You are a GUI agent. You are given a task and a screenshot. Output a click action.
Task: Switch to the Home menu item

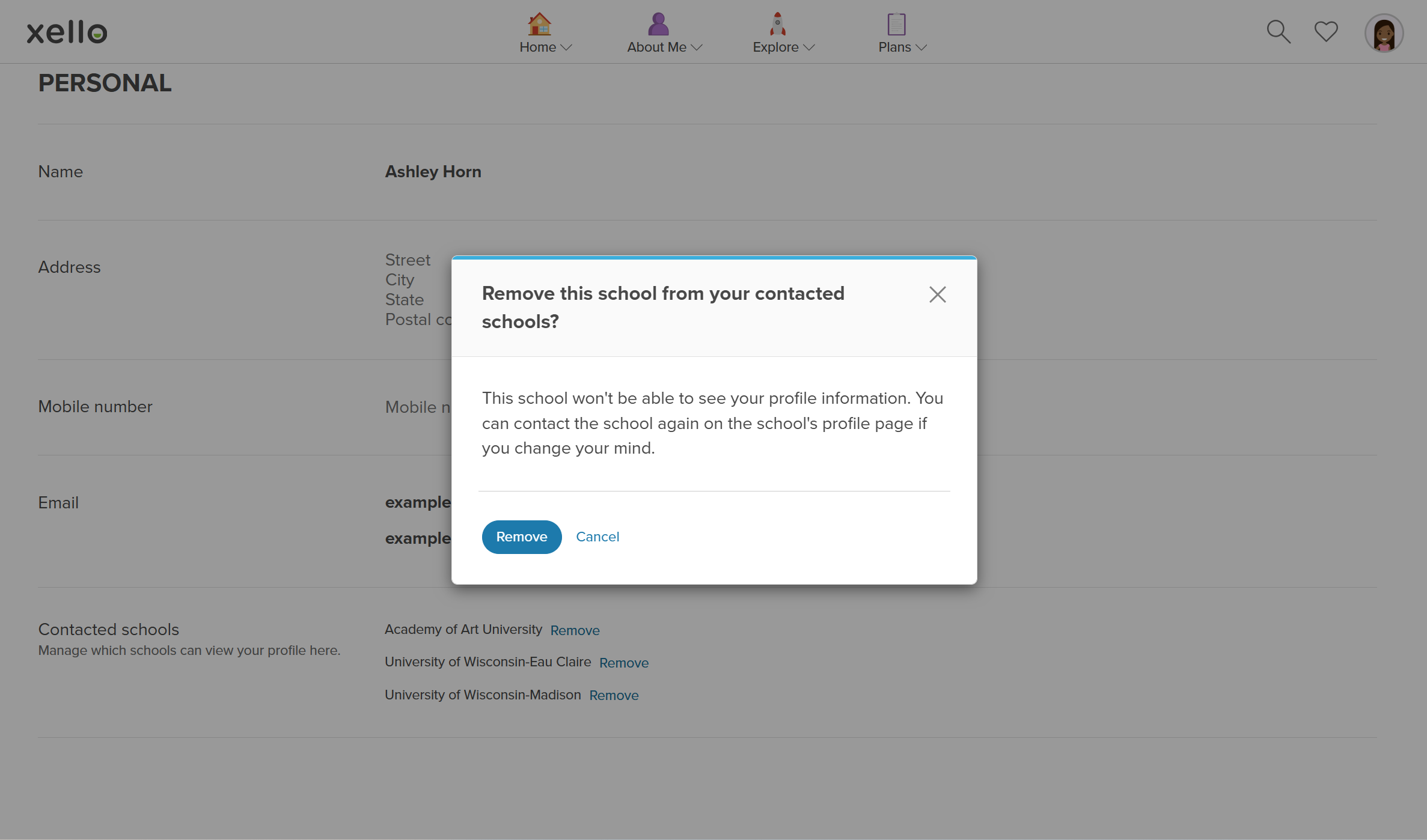[538, 47]
